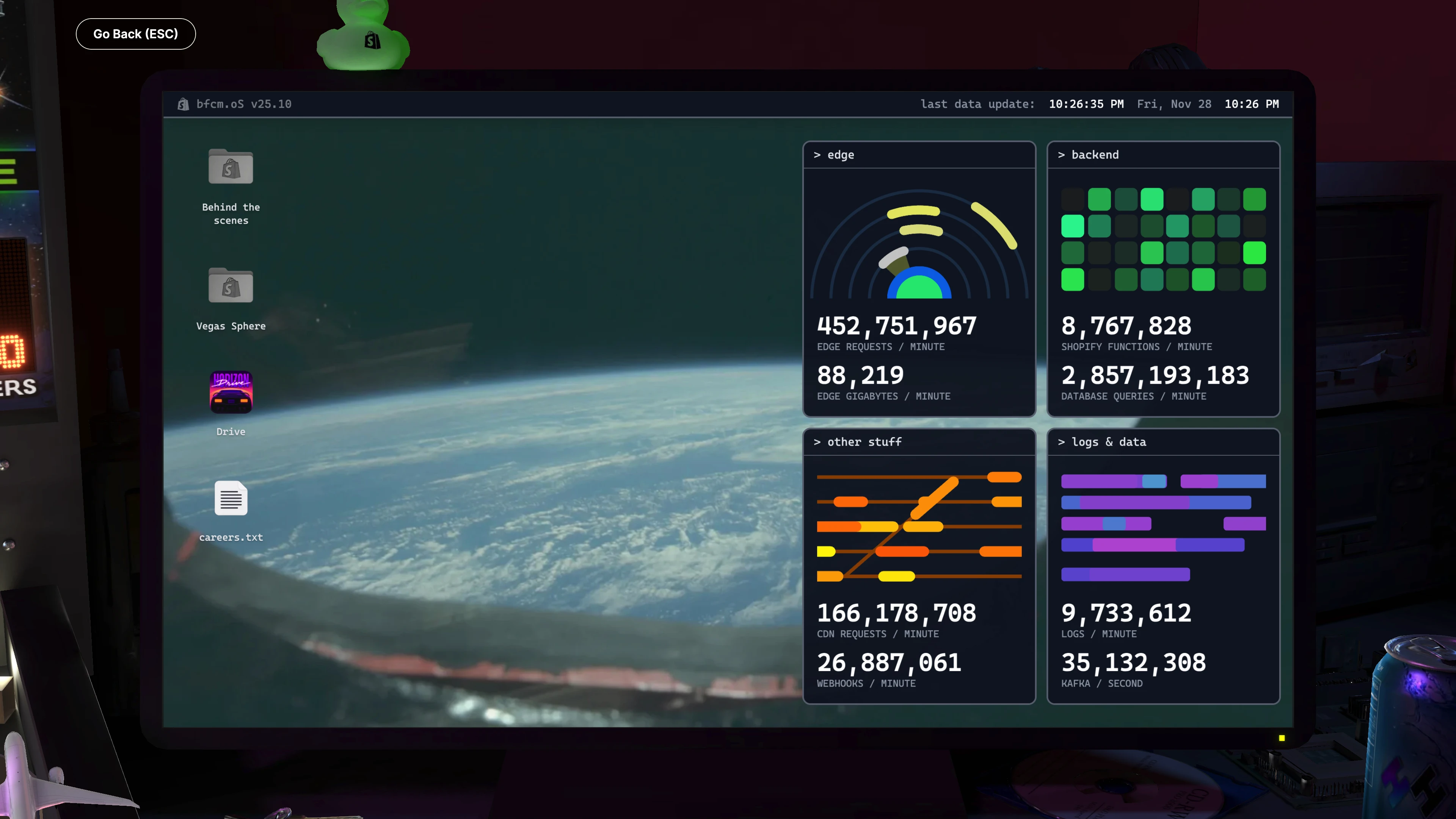Click the yellow power light on the monitor bezel
The image size is (1456, 819).
click(1282, 738)
